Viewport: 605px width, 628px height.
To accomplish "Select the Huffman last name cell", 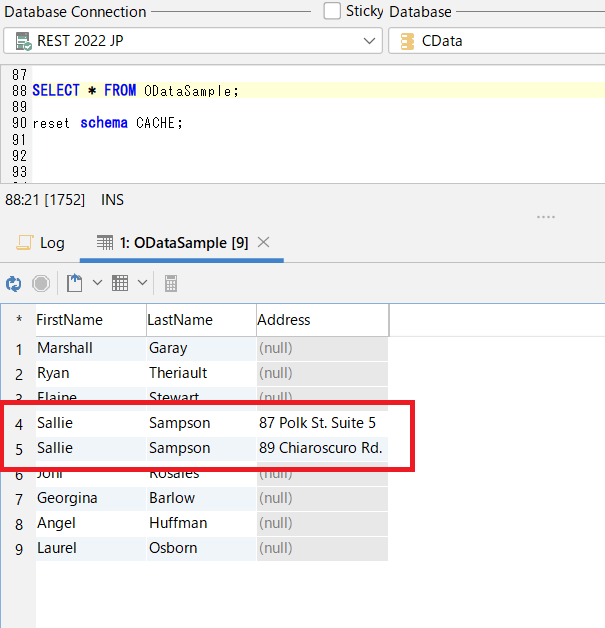I will click(201, 523).
